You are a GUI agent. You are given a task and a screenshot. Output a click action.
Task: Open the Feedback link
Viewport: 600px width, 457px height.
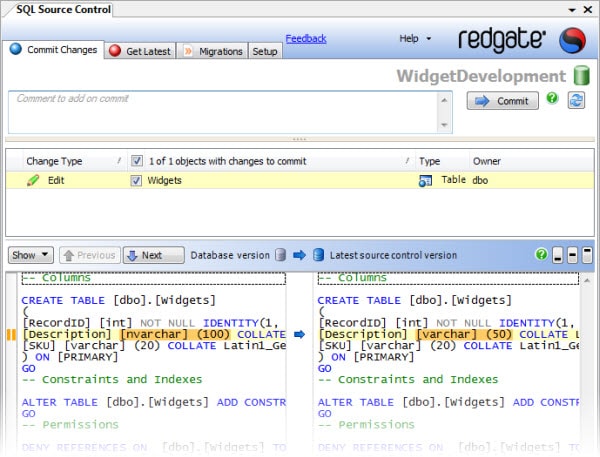click(x=306, y=39)
